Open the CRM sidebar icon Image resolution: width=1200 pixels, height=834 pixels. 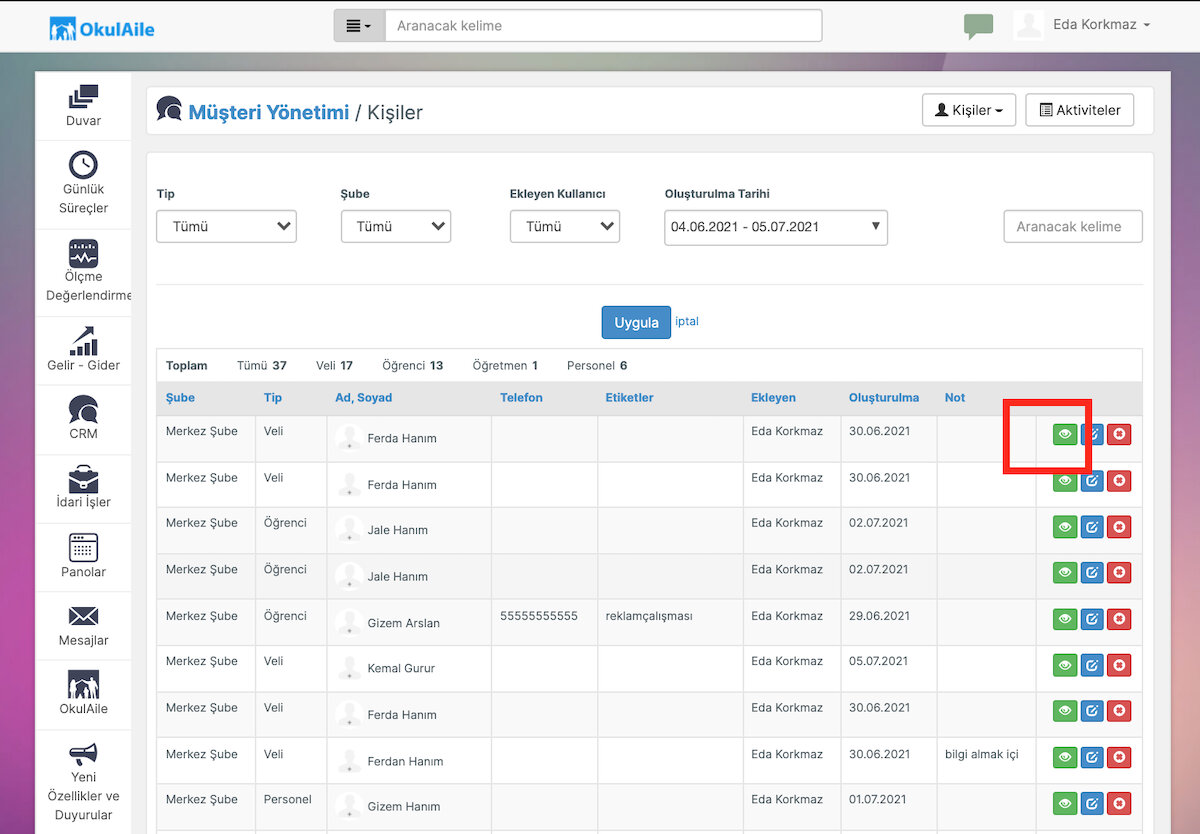(x=83, y=409)
